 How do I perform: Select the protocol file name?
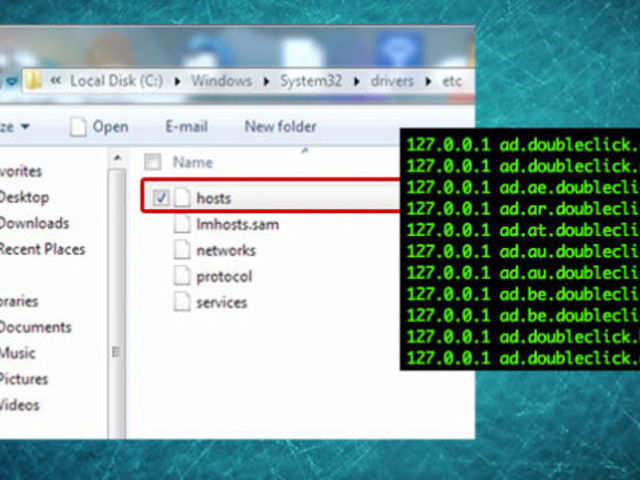[224, 277]
